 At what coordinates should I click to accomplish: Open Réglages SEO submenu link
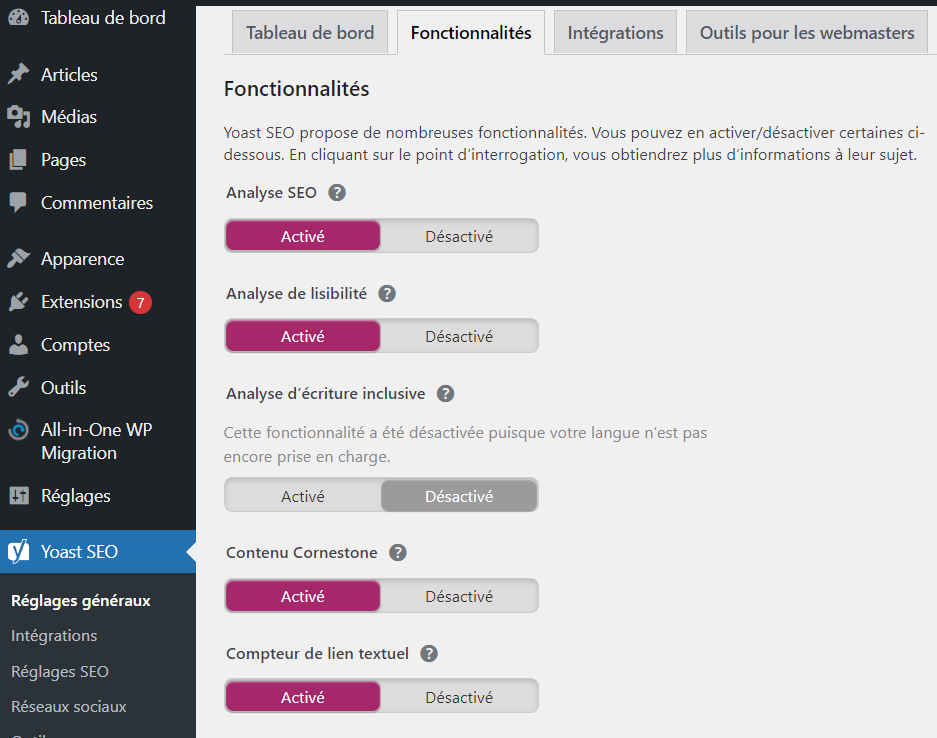(60, 672)
